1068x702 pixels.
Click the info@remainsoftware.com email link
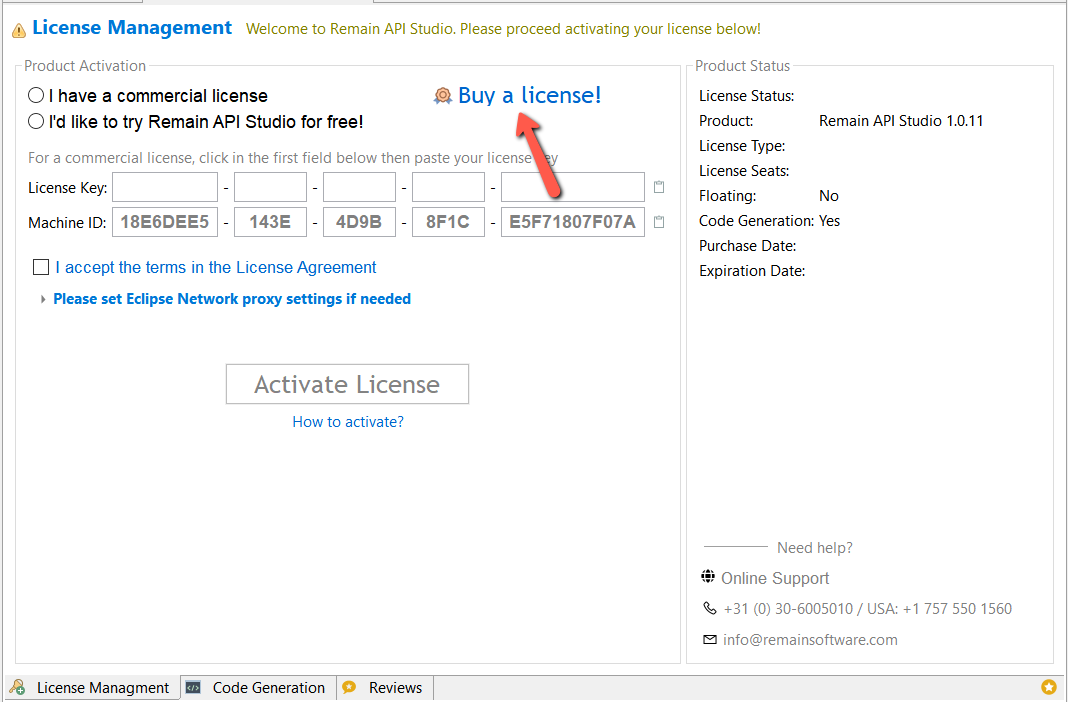pos(810,640)
